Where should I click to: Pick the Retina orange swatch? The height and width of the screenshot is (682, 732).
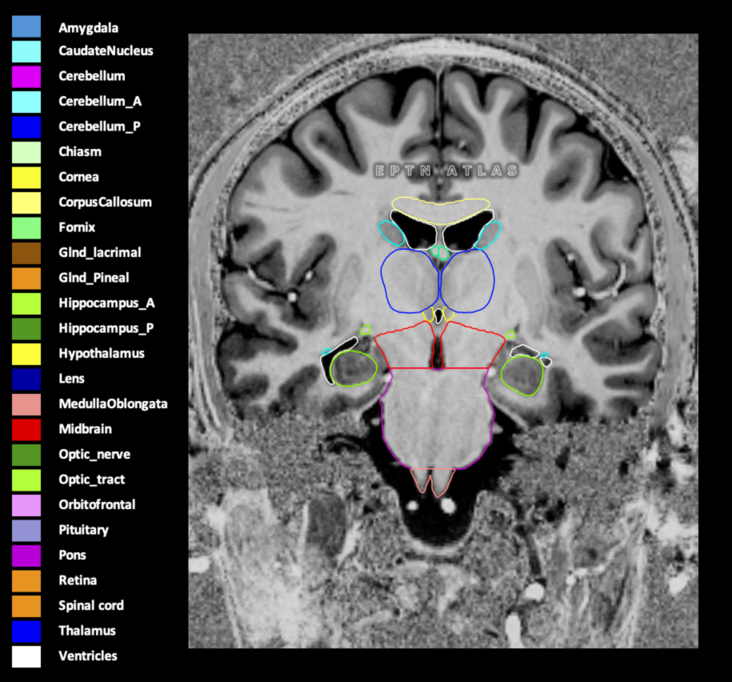click(x=26, y=581)
